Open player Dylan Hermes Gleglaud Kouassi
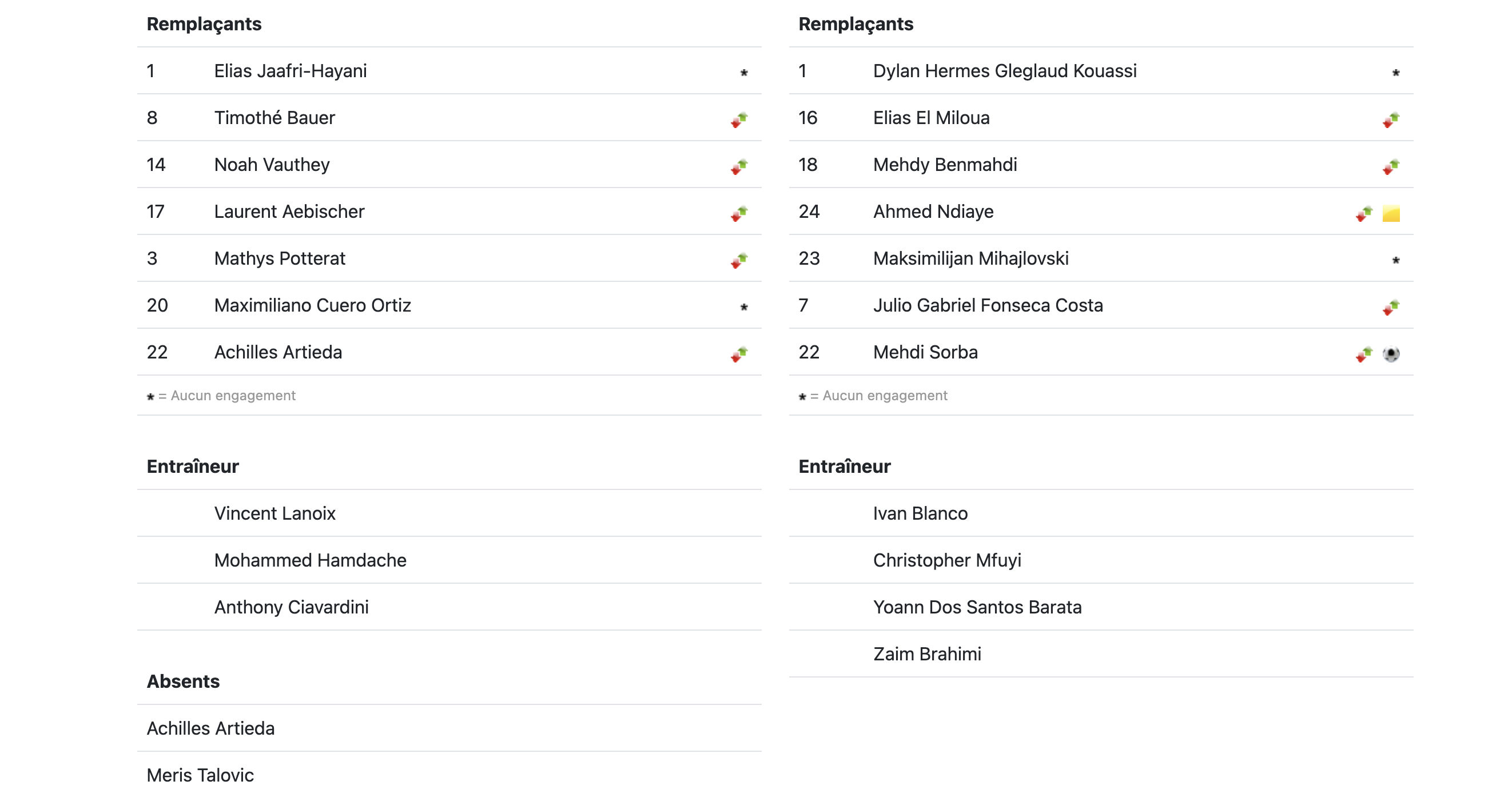The height and width of the screenshot is (797, 1512). point(1004,71)
